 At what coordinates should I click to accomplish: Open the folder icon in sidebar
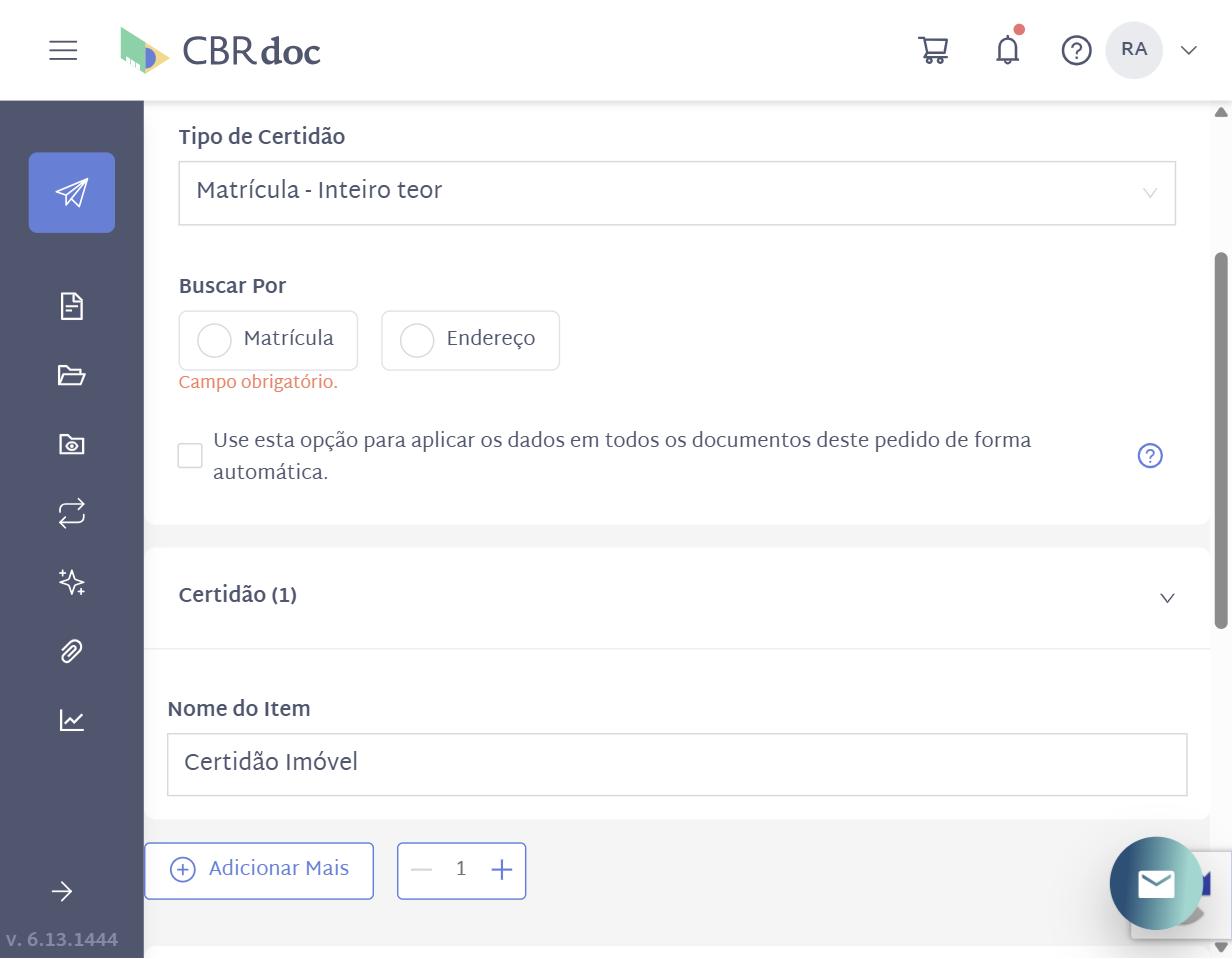point(72,375)
